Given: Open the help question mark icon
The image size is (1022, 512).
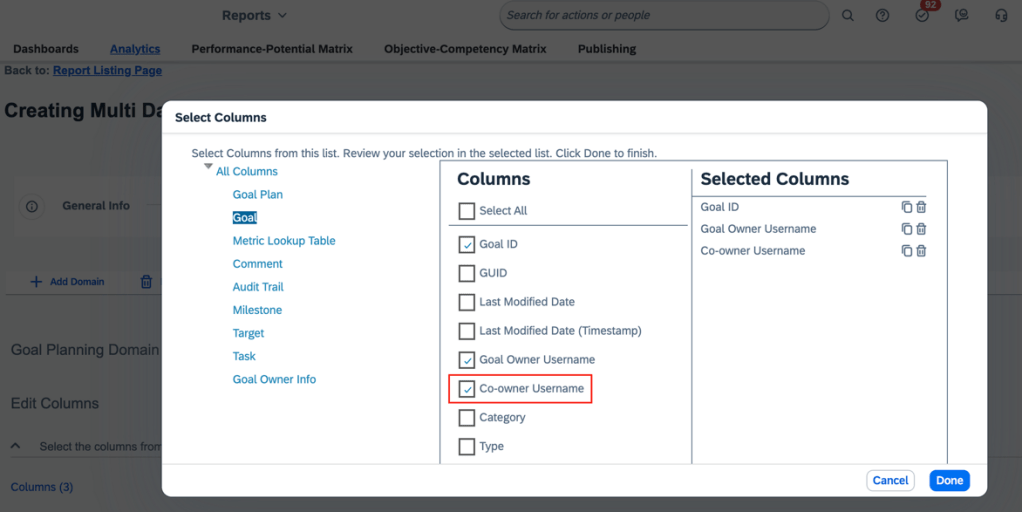Looking at the screenshot, I should pyautogui.click(x=882, y=16).
